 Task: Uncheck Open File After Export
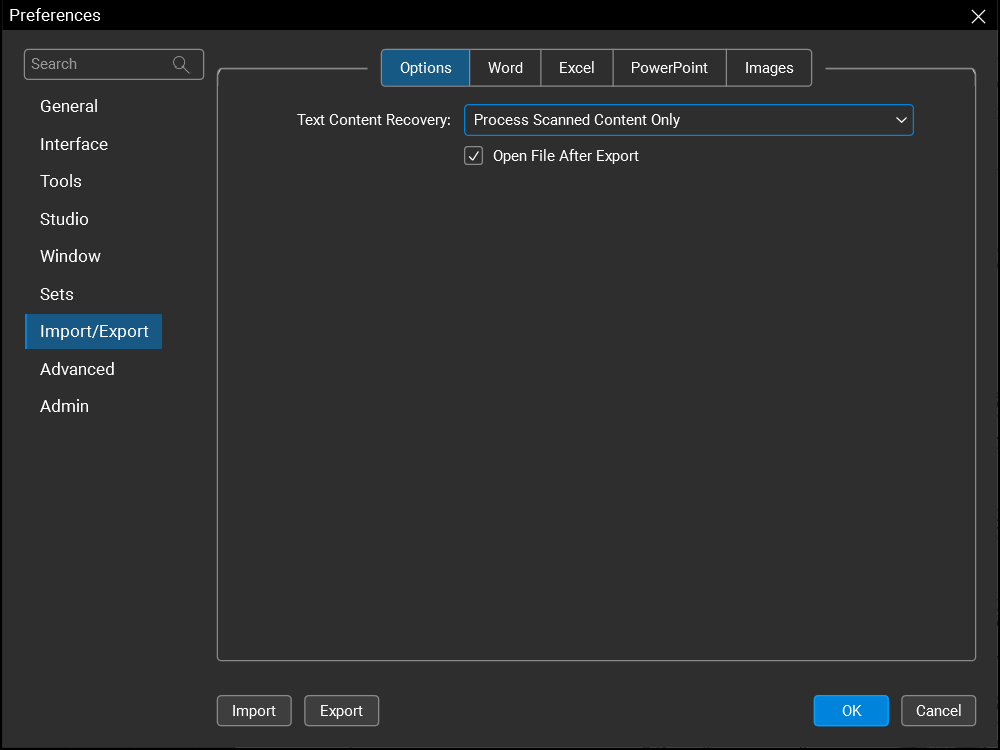point(474,156)
